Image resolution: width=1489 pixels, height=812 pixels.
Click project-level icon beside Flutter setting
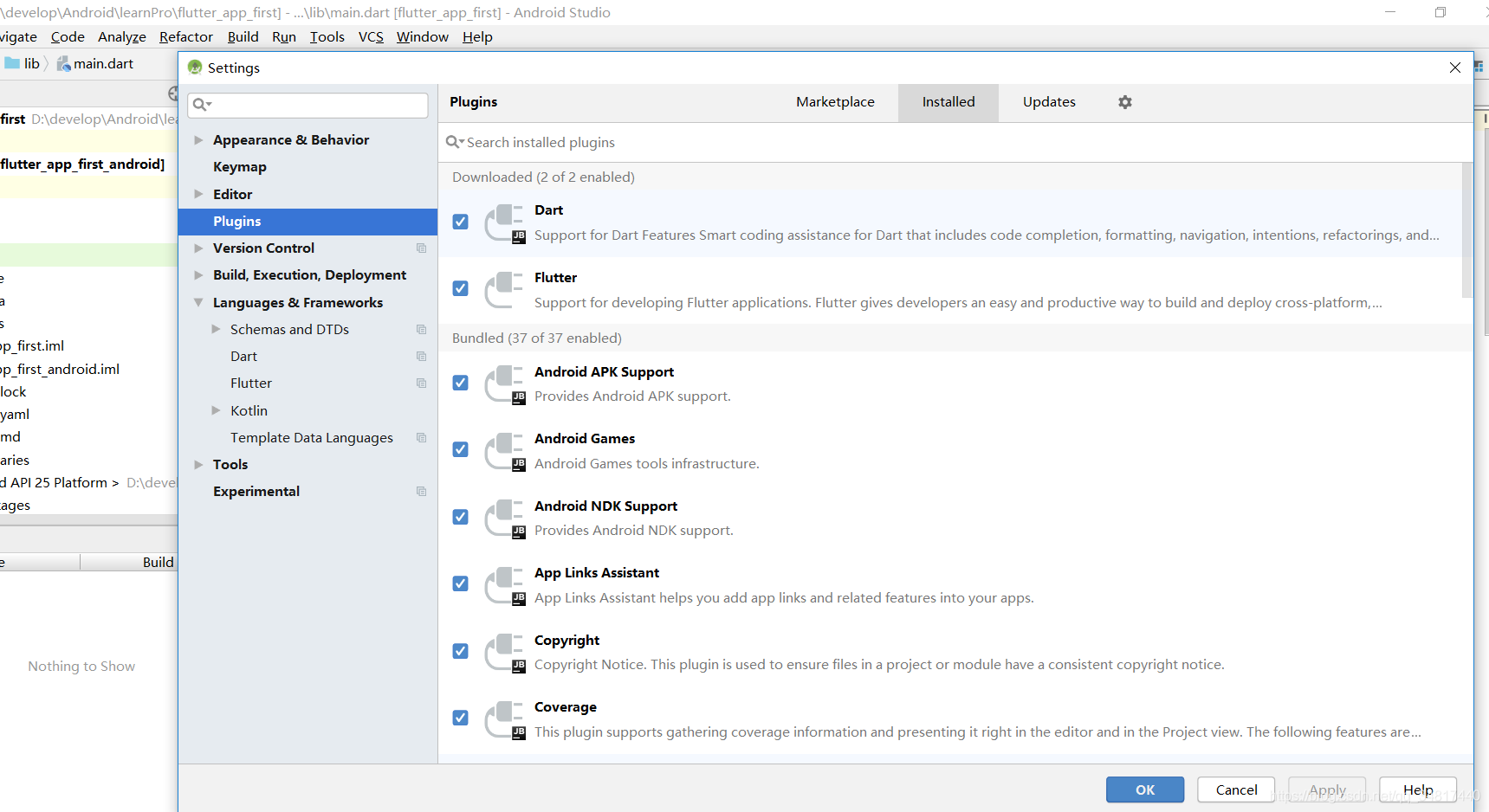(x=422, y=383)
